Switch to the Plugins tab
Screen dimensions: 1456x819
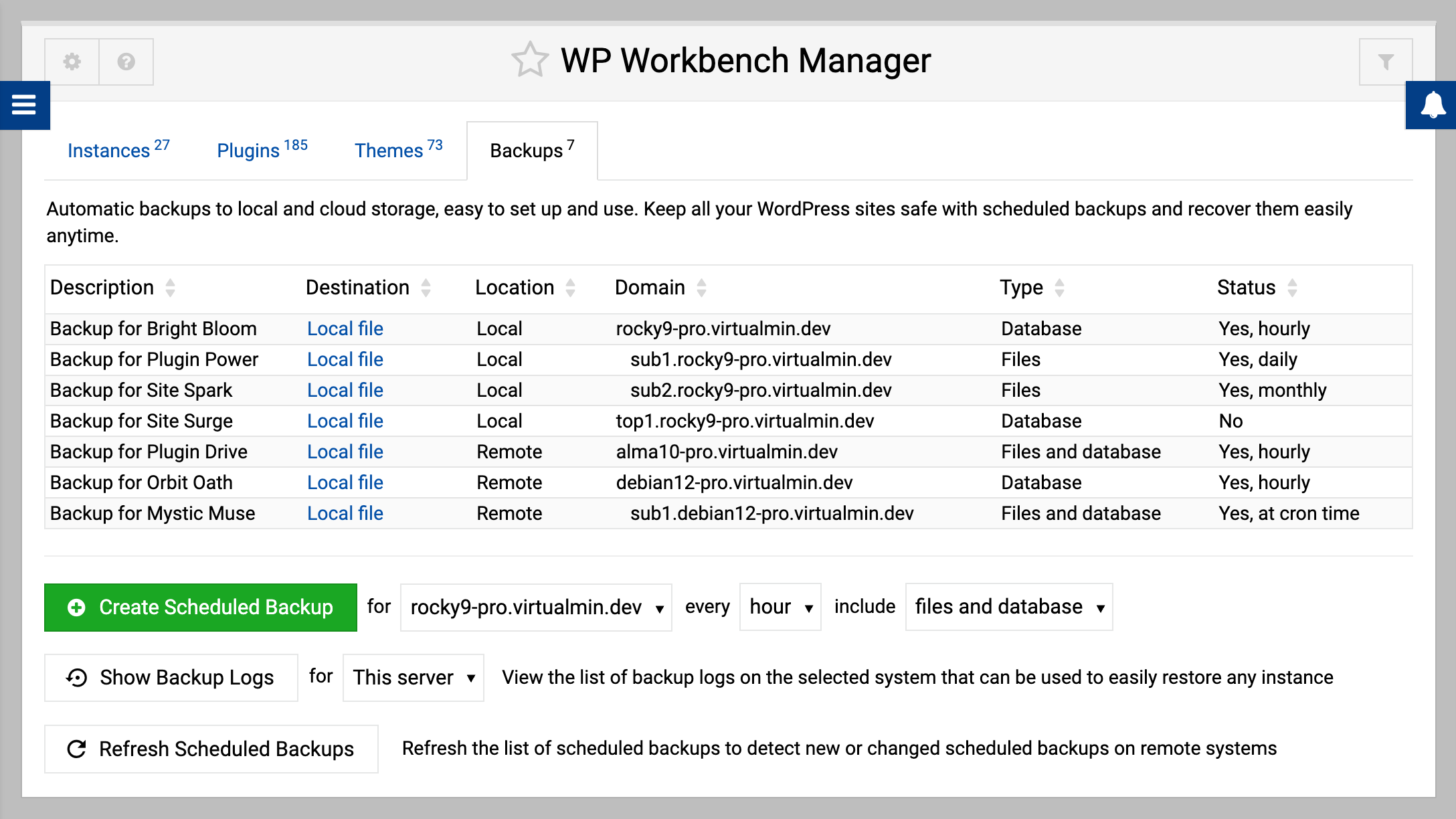point(262,151)
